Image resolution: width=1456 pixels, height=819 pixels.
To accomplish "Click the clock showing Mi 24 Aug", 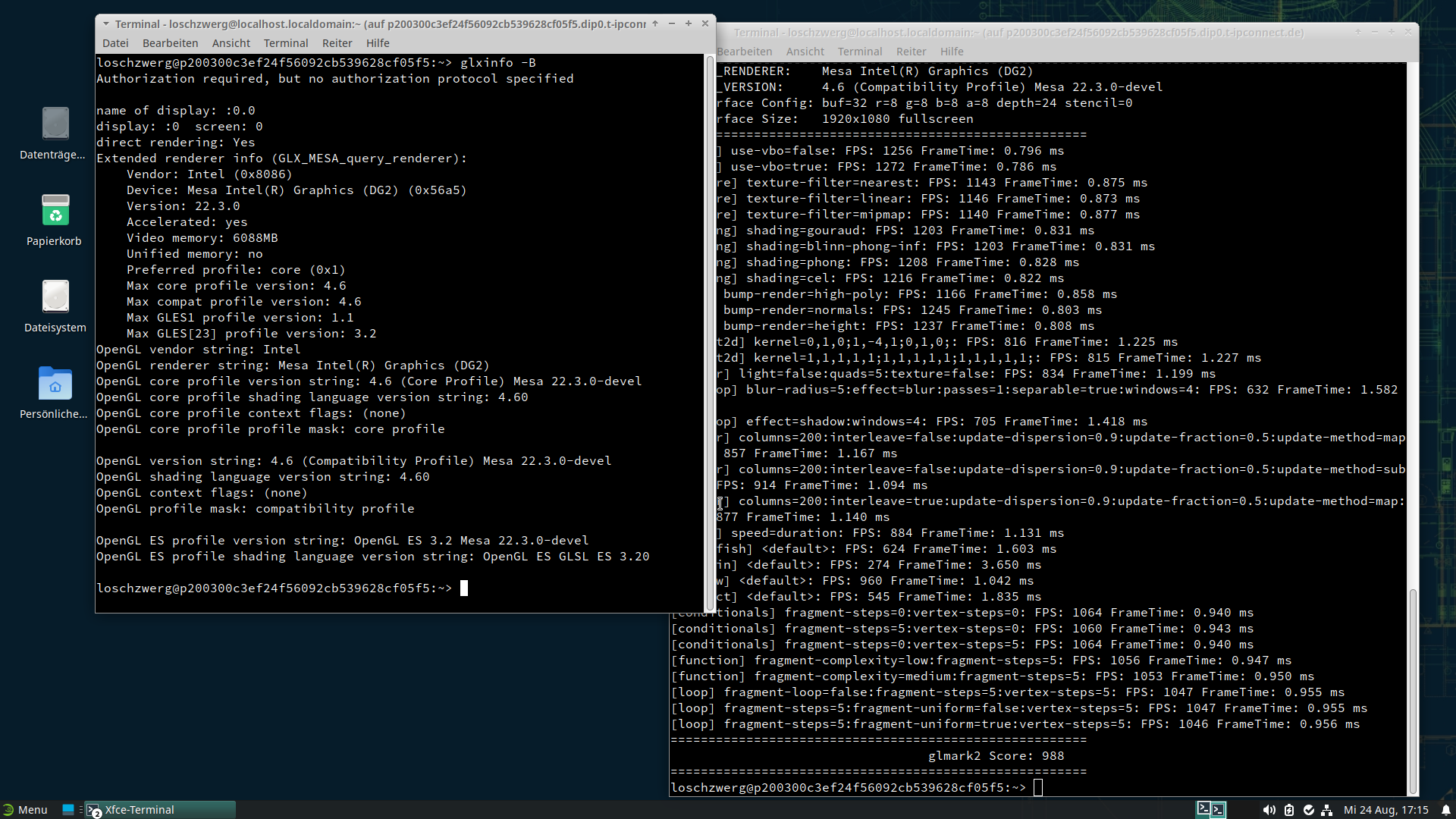I will click(1385, 810).
